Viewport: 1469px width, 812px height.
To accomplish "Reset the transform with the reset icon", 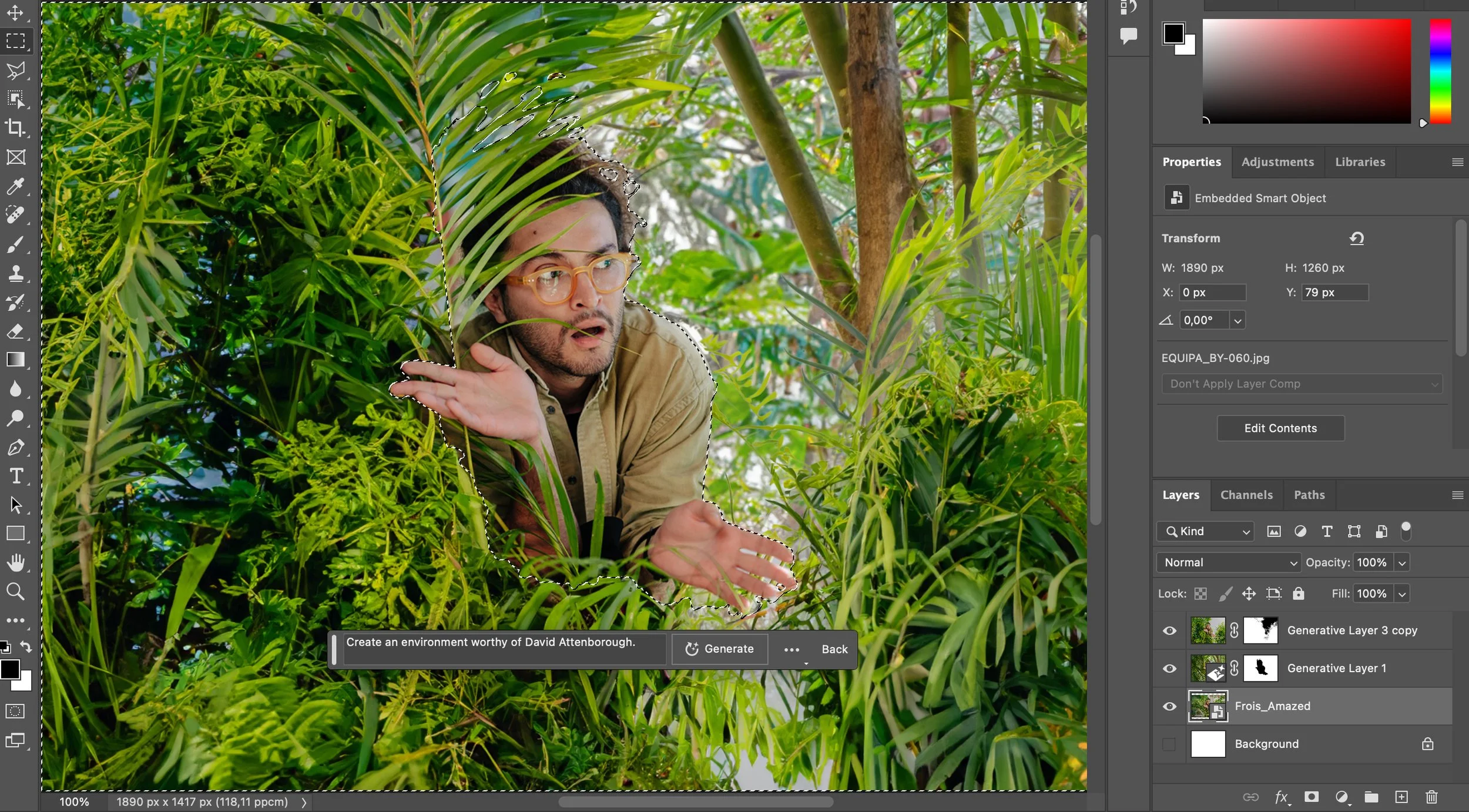I will click(x=1356, y=238).
